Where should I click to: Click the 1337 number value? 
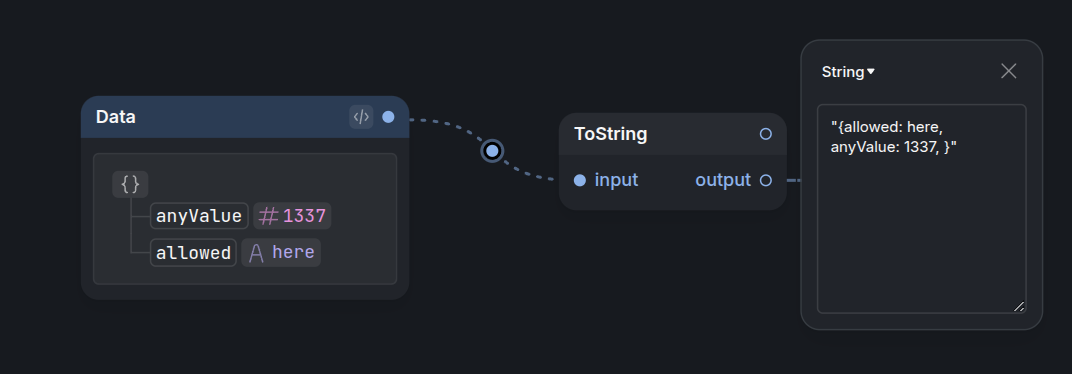(x=304, y=216)
